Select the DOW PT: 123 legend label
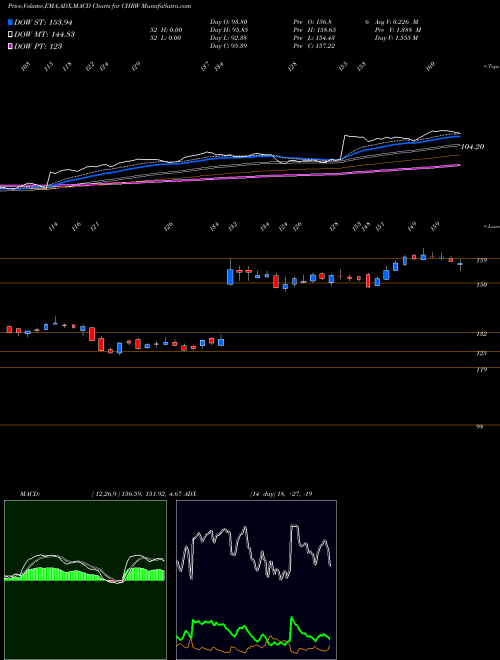 (x=38, y=46)
